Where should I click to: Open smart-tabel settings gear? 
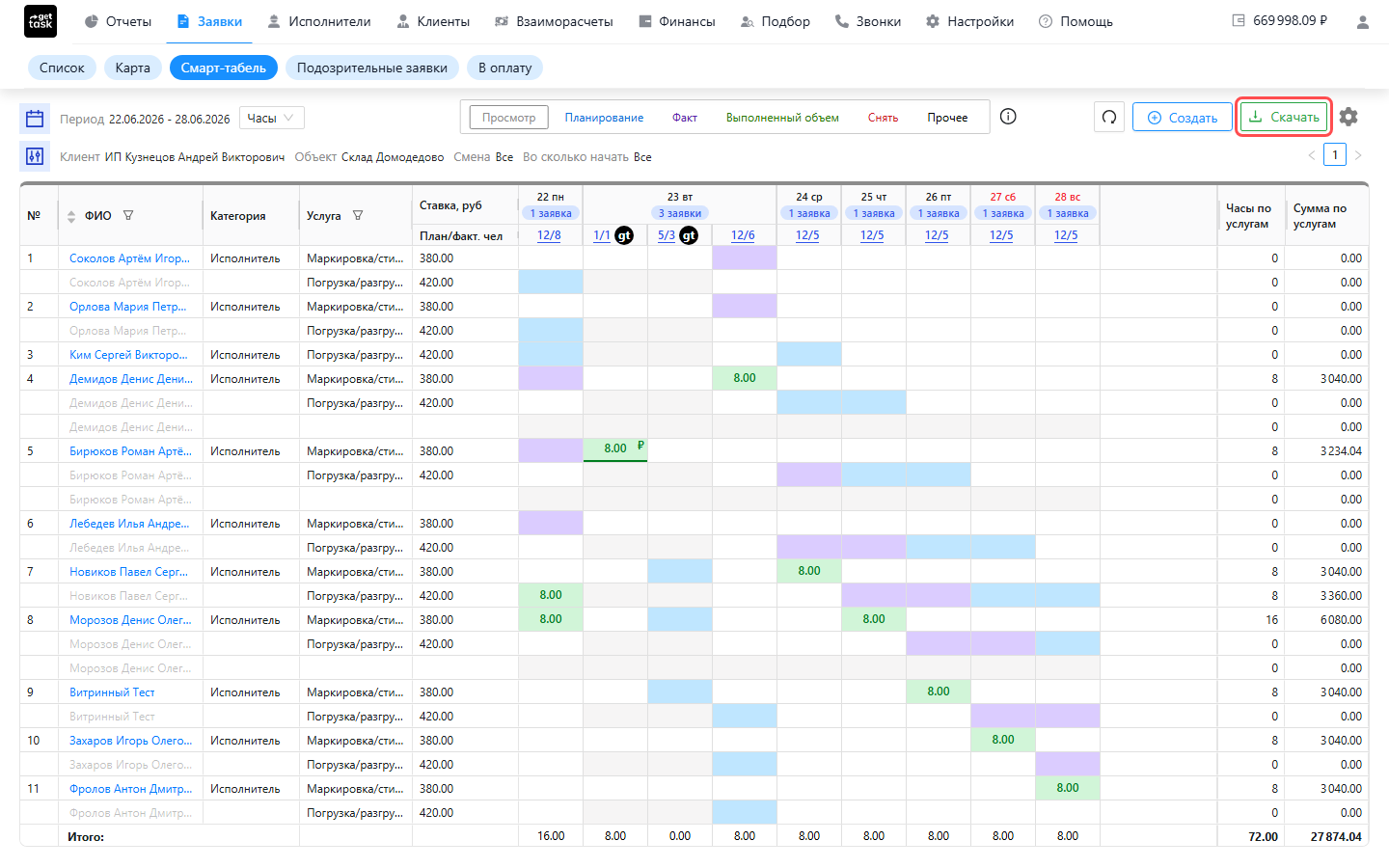[x=1348, y=117]
